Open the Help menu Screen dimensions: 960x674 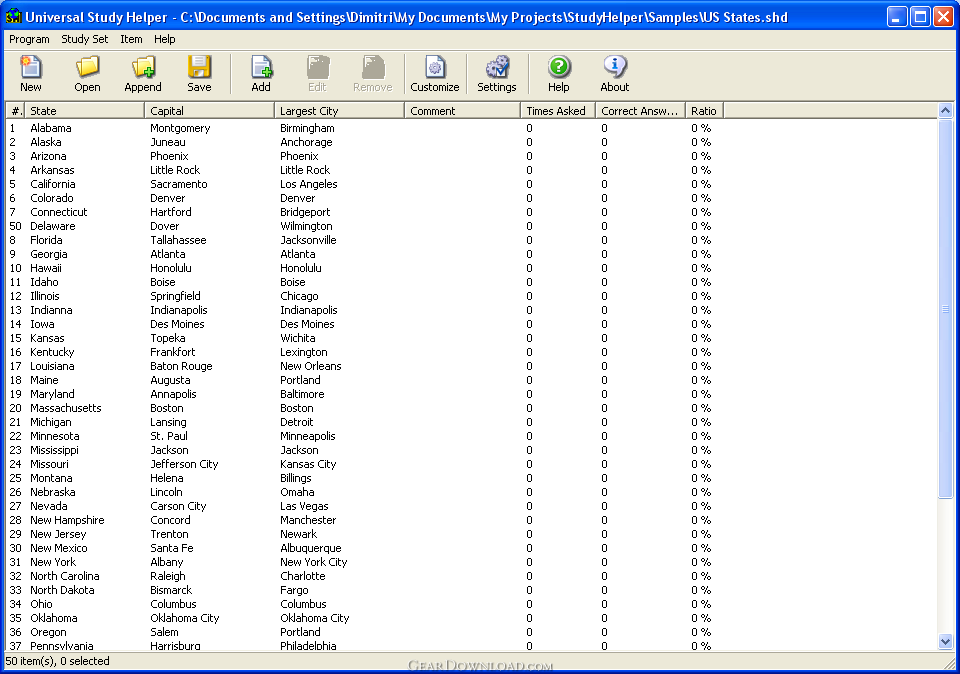pyautogui.click(x=164, y=39)
